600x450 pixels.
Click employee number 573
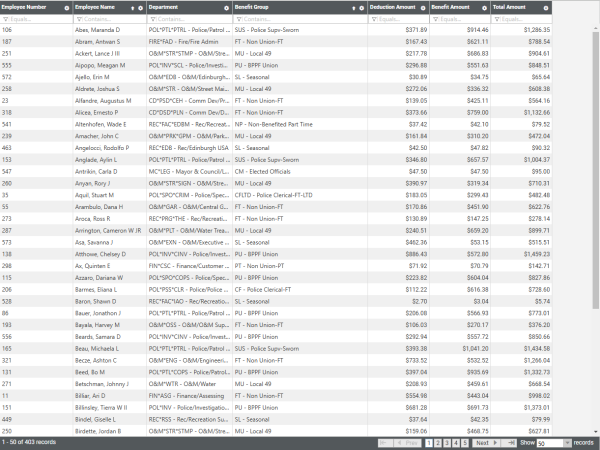click(7, 243)
